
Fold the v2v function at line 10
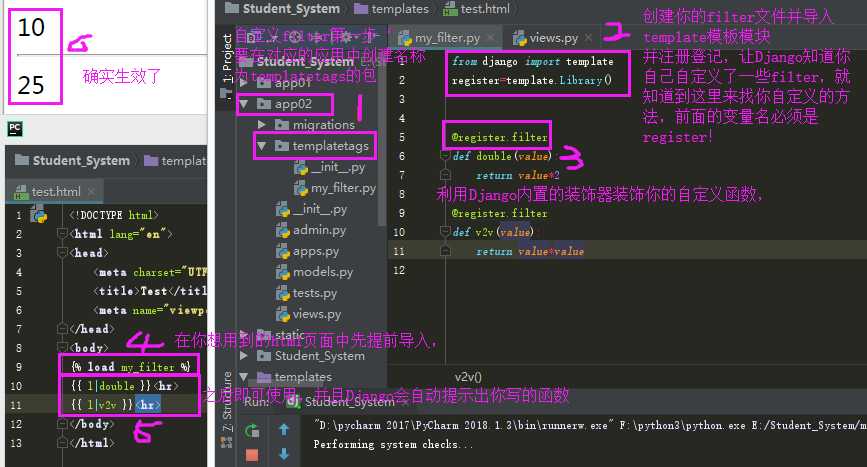click(445, 232)
